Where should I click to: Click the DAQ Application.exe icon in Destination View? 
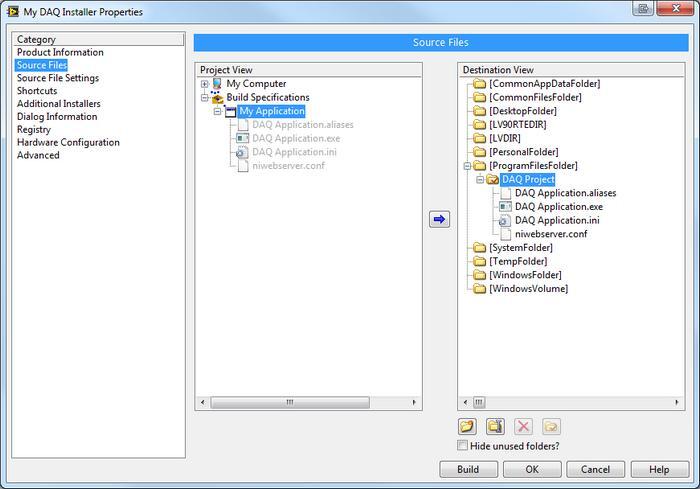coord(505,207)
